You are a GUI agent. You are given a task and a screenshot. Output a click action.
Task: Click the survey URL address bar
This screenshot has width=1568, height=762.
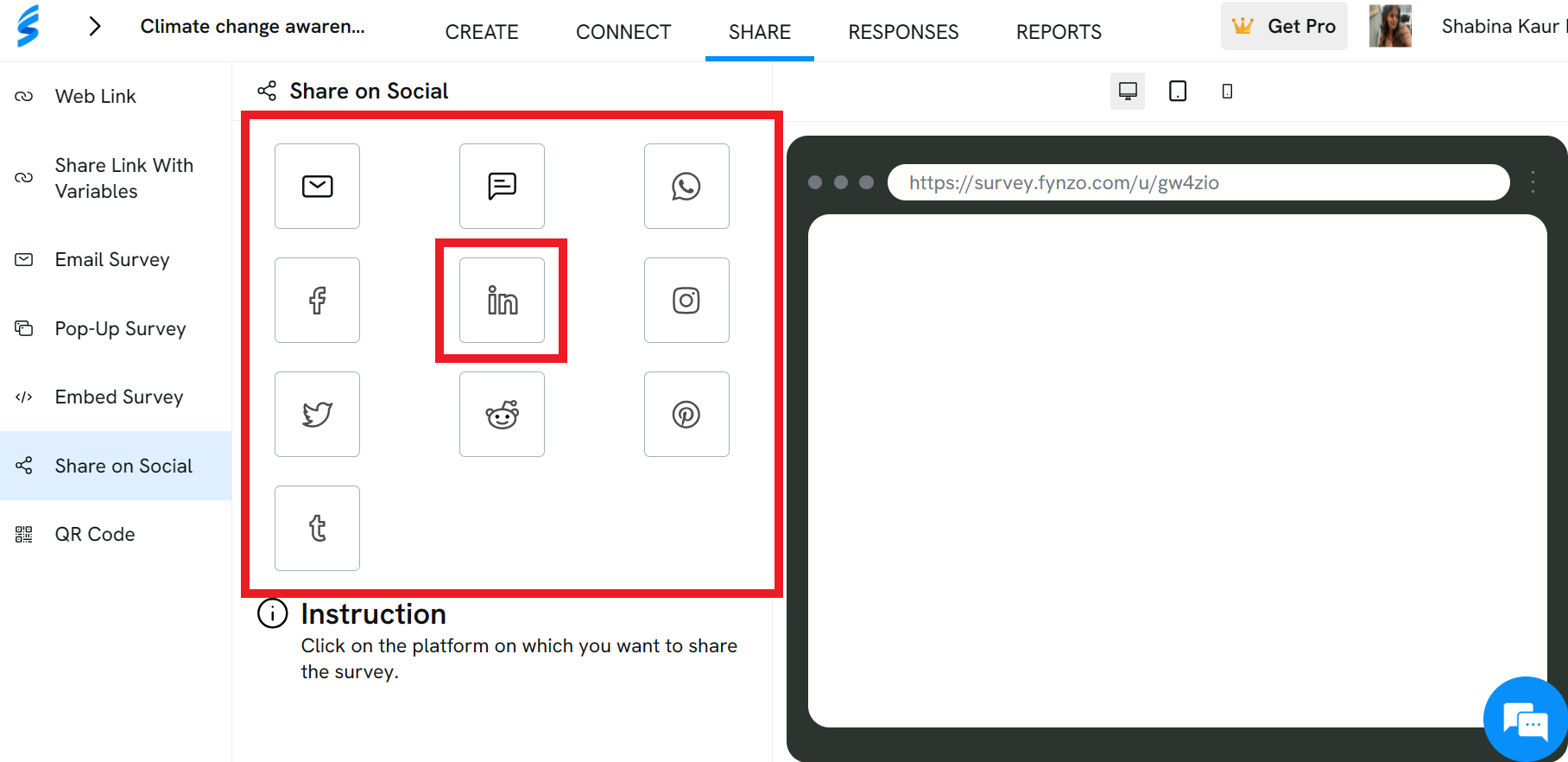coord(1198,182)
